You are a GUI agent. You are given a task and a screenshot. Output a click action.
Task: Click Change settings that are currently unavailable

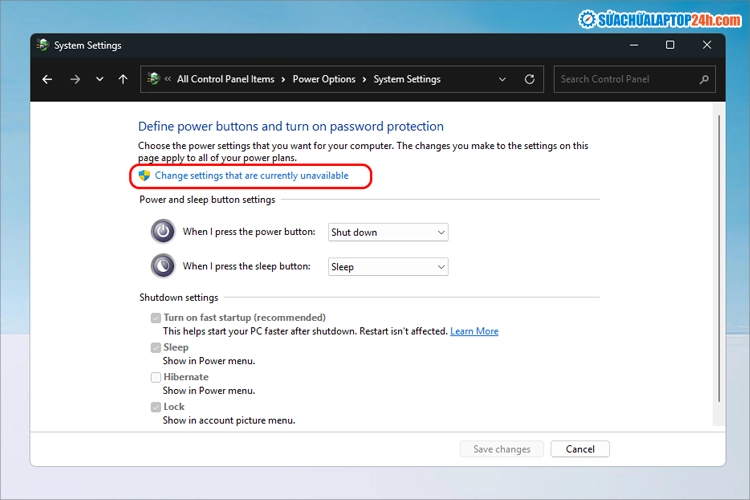(252, 176)
